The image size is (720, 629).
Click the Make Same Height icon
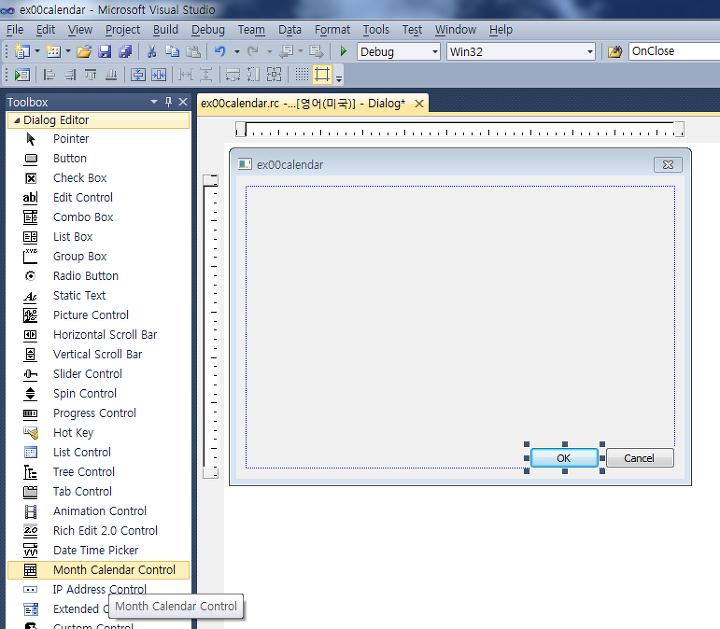[x=253, y=74]
